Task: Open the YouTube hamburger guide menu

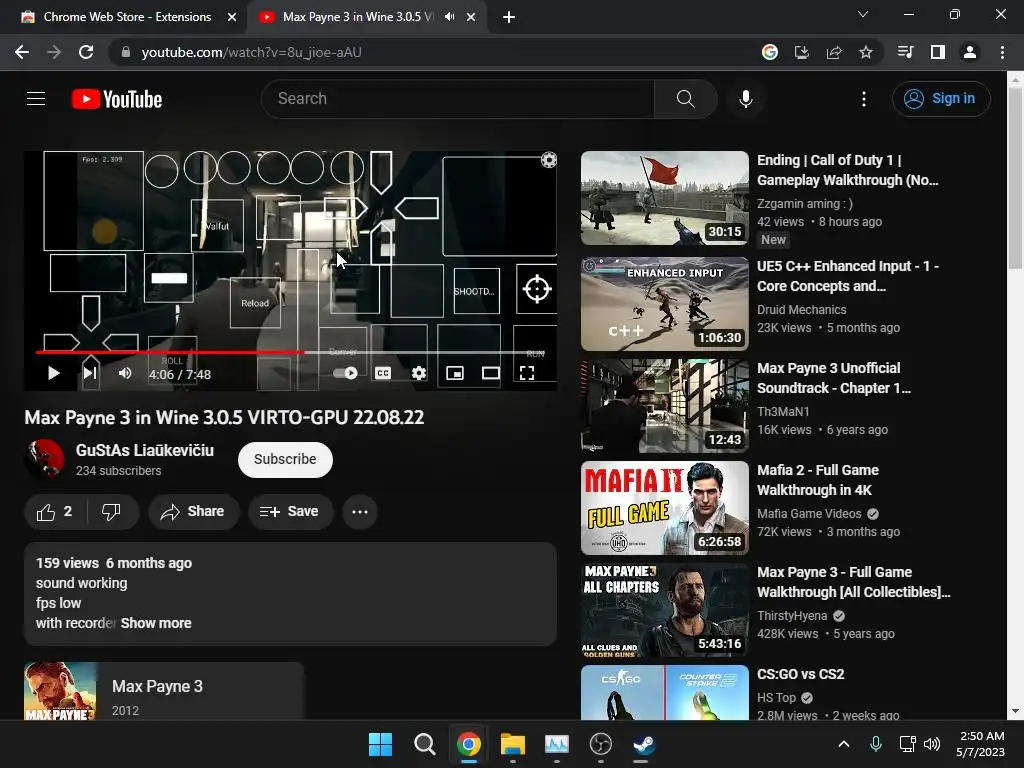Action: (x=36, y=99)
